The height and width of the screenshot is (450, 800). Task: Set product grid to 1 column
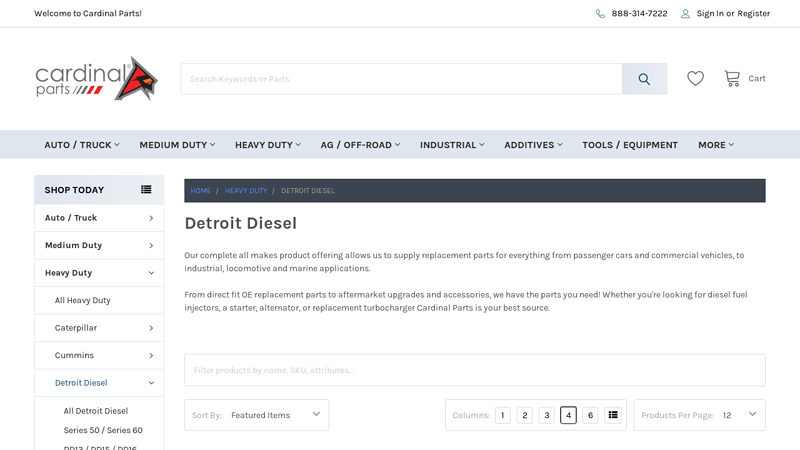503,415
